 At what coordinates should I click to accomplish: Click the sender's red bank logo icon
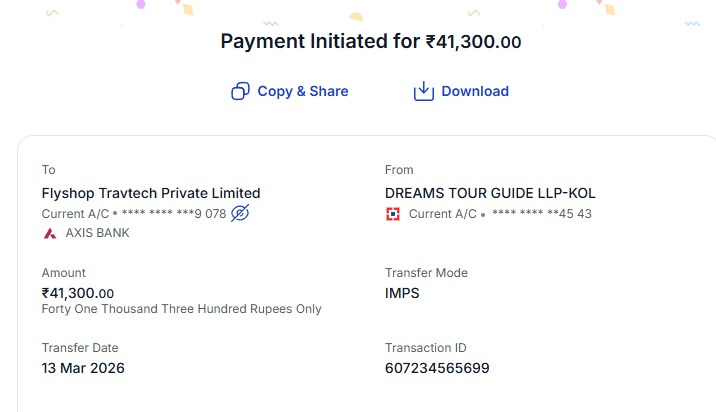(393, 213)
